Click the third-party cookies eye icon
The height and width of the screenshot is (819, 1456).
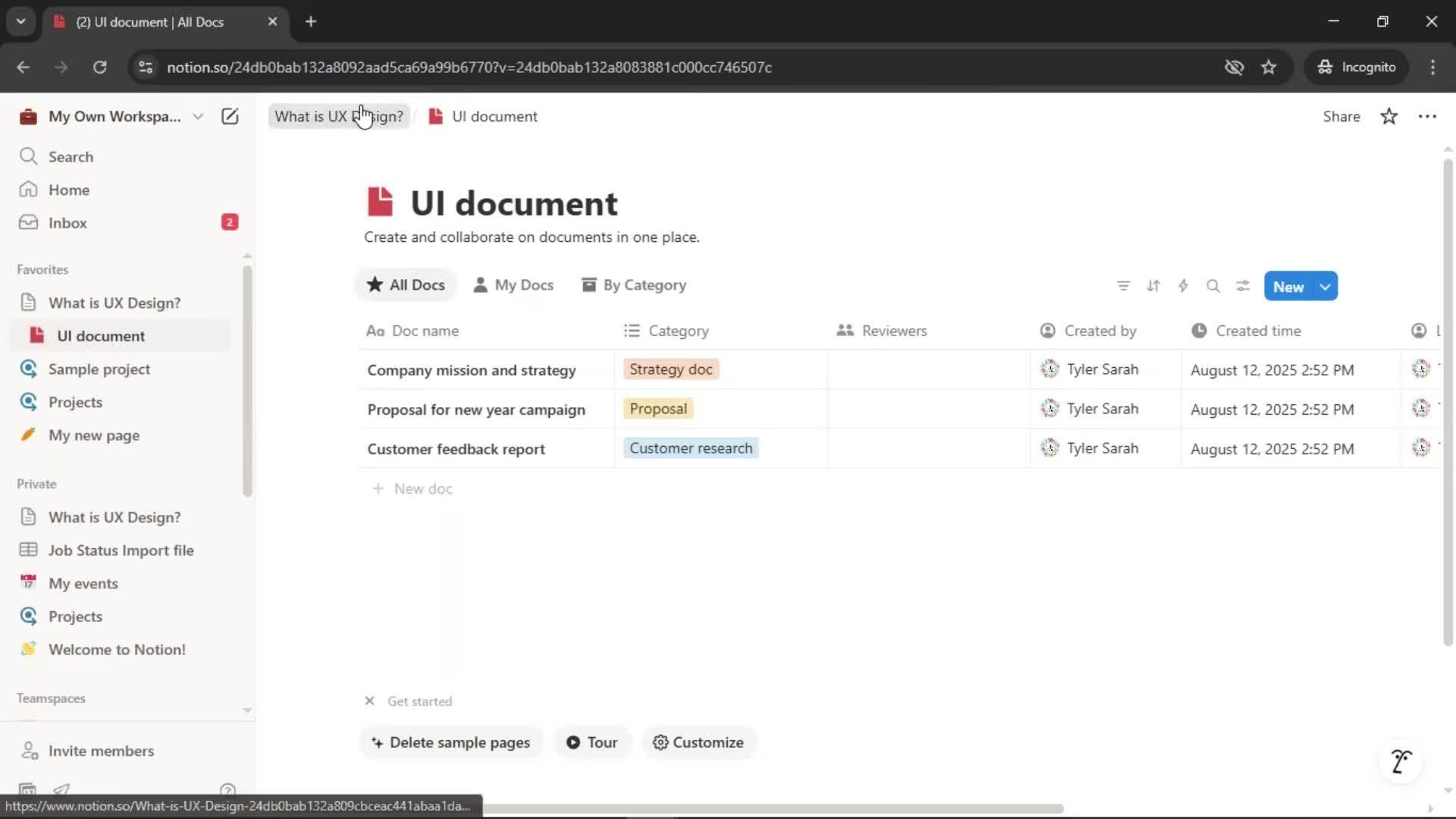(1234, 67)
